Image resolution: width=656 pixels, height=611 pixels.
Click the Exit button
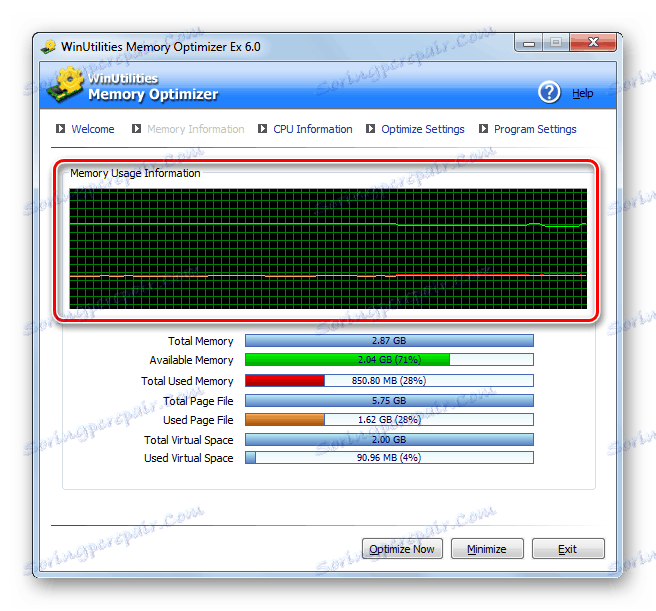pos(568,549)
